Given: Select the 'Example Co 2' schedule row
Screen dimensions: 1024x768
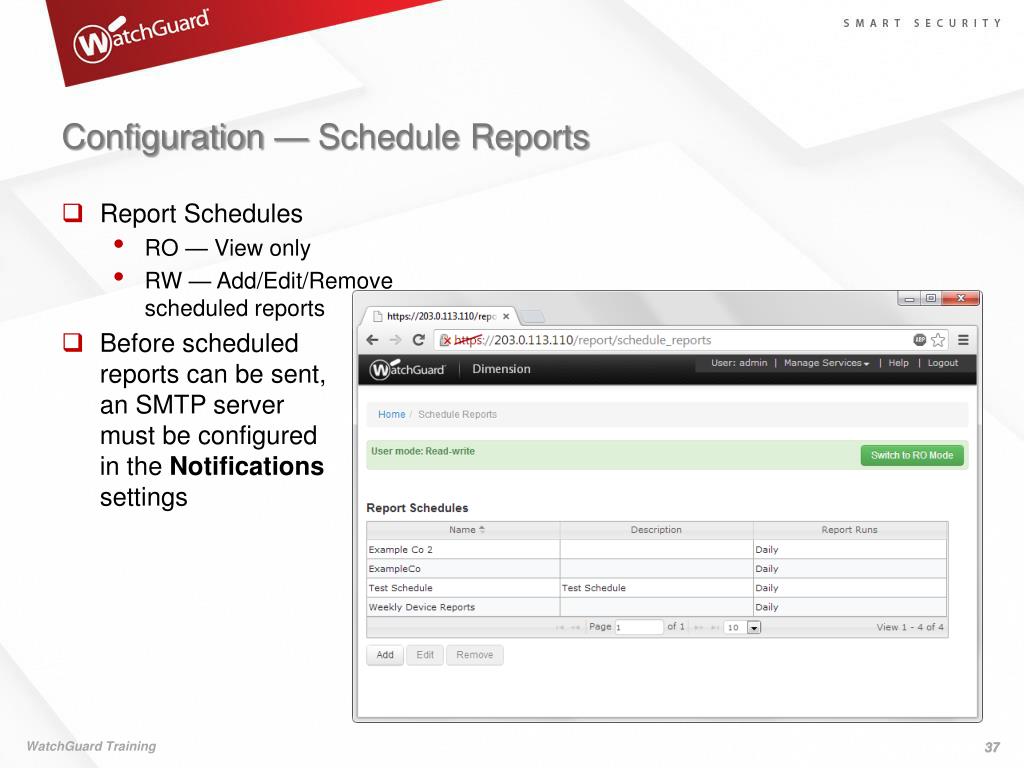Looking at the screenshot, I should point(656,549).
